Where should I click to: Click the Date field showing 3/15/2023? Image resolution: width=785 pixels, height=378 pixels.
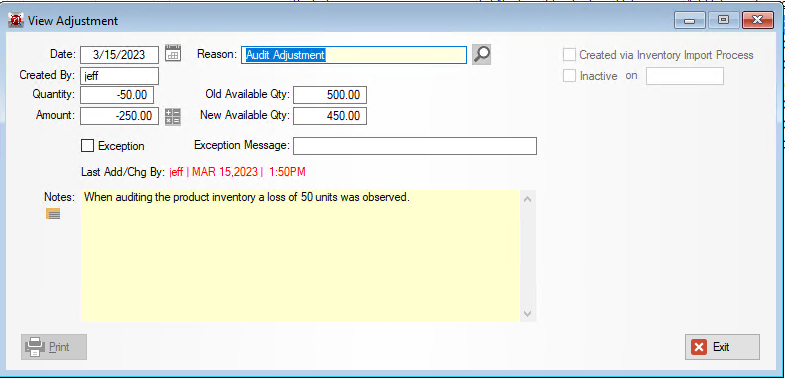point(120,55)
